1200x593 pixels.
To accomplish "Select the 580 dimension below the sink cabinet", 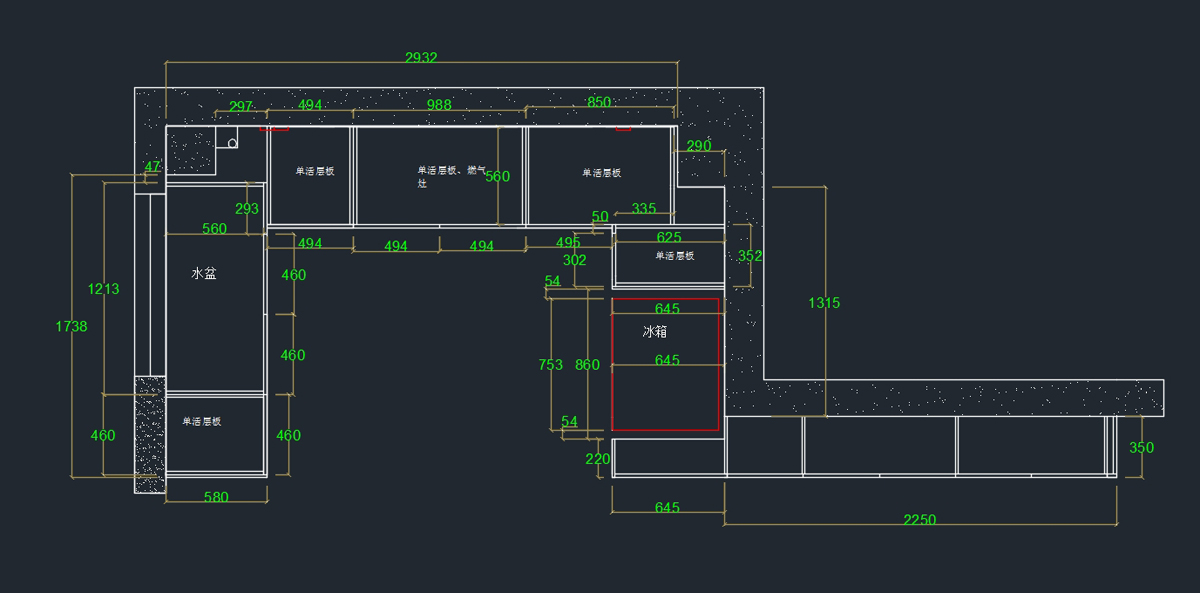I will (x=216, y=497).
